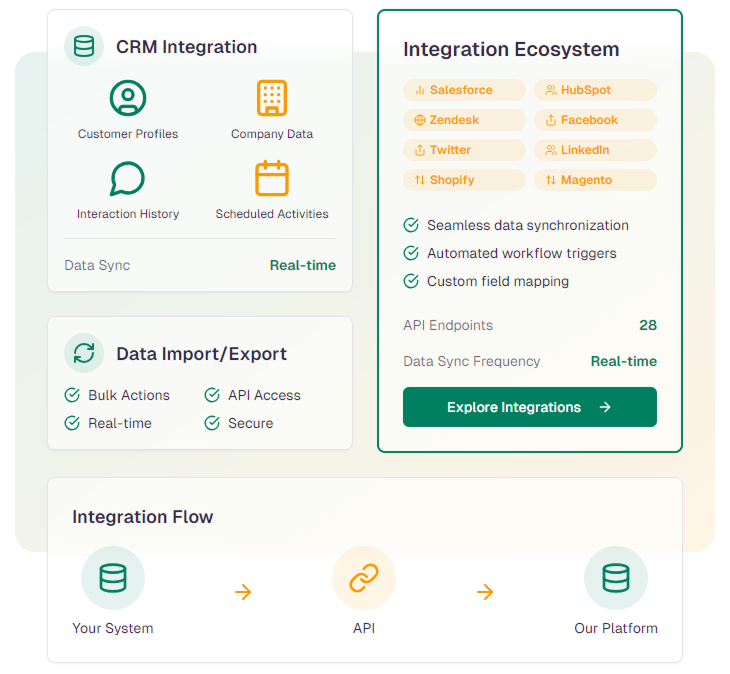Screen dimensions: 730x674
Task: Select the API link chain icon
Action: coord(364,578)
